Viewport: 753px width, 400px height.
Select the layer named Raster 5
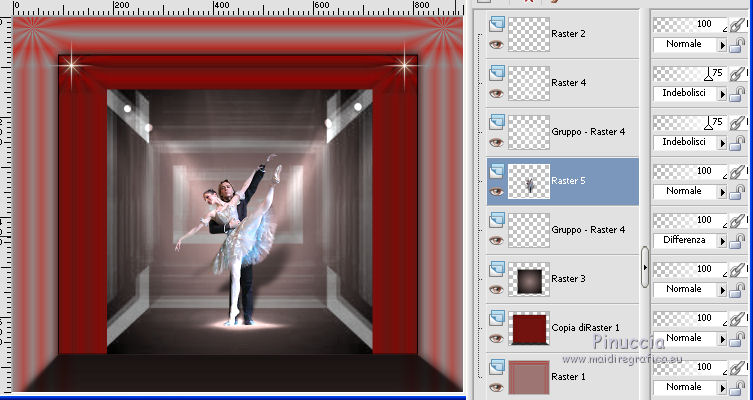tap(568, 181)
